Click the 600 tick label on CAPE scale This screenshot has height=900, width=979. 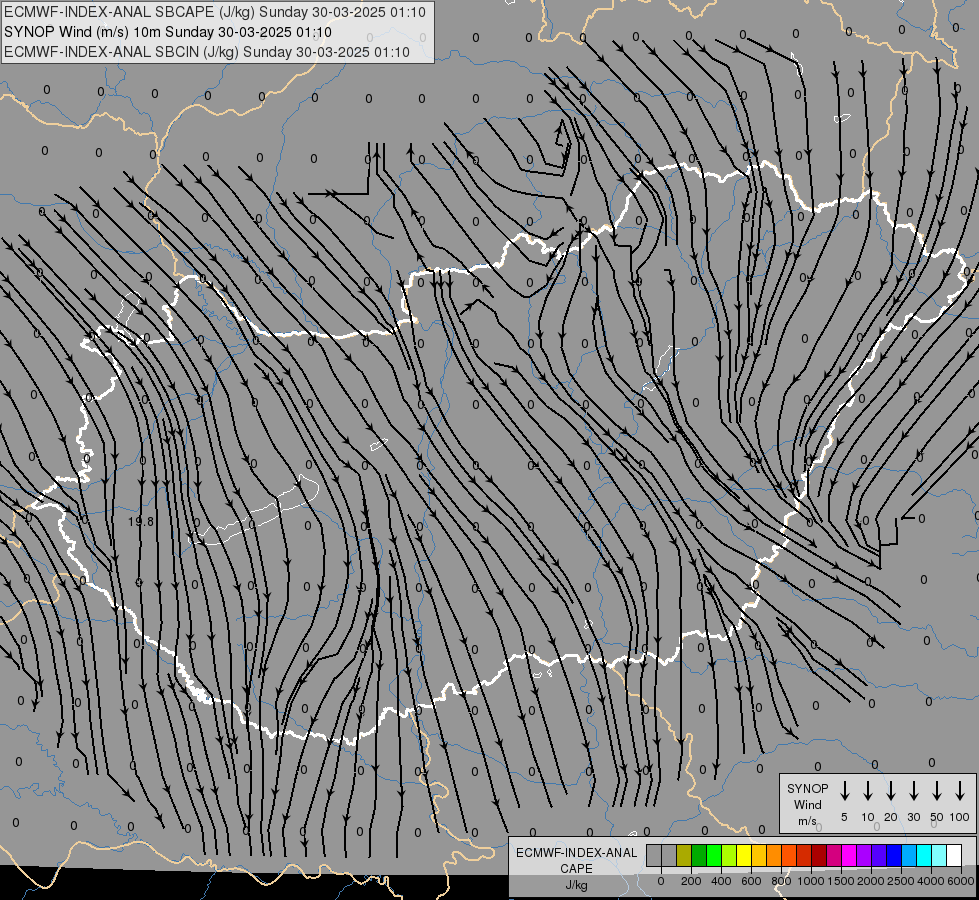pos(751,881)
